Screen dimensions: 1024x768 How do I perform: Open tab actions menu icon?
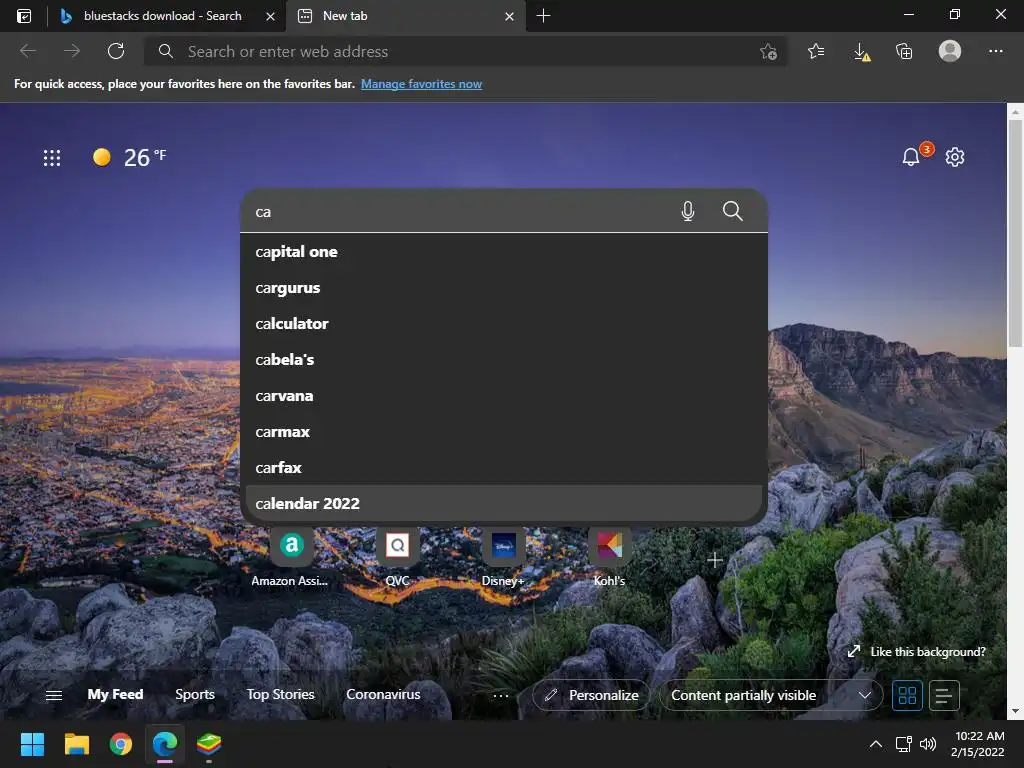24,16
